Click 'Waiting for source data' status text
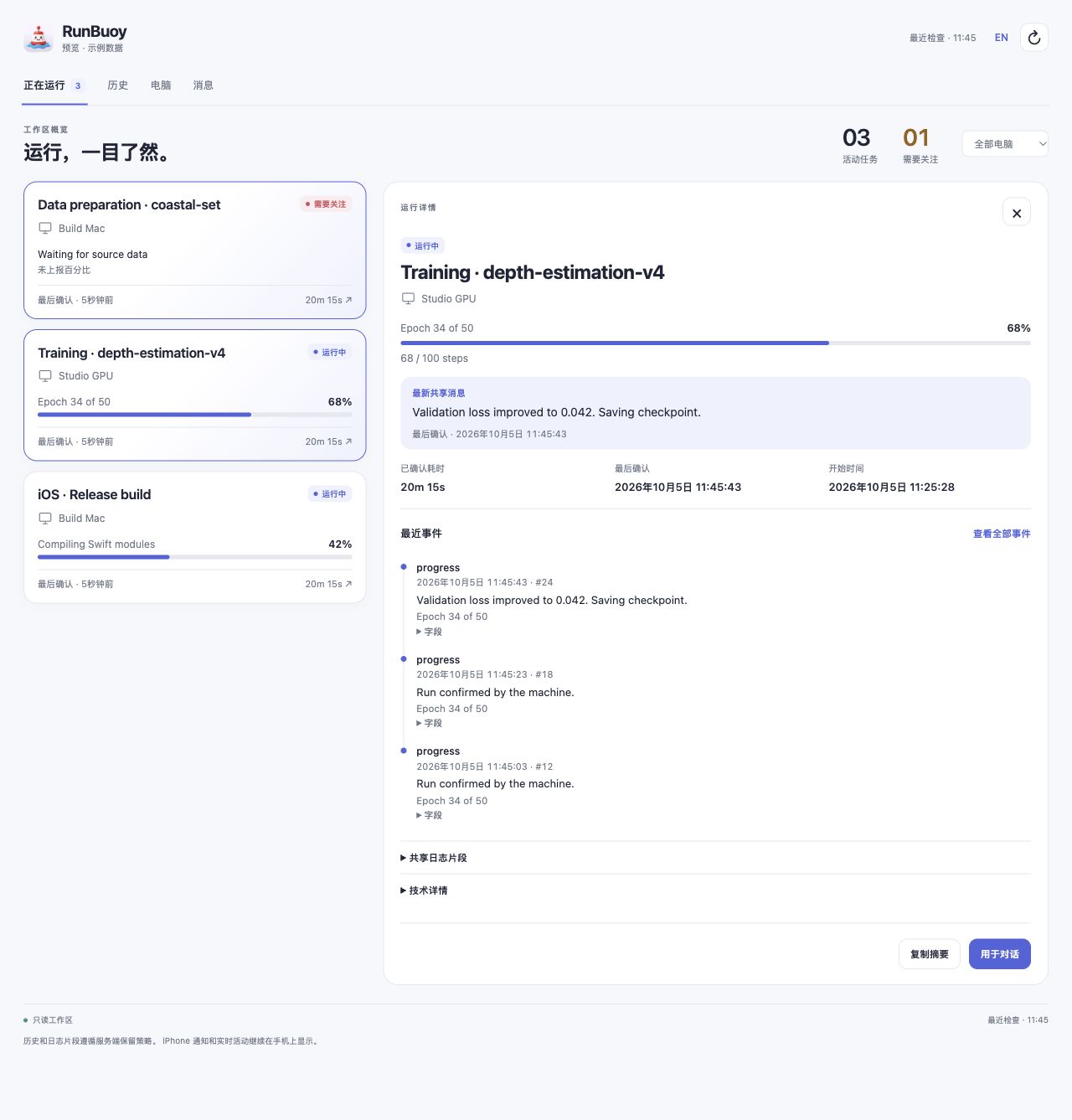 point(93,255)
